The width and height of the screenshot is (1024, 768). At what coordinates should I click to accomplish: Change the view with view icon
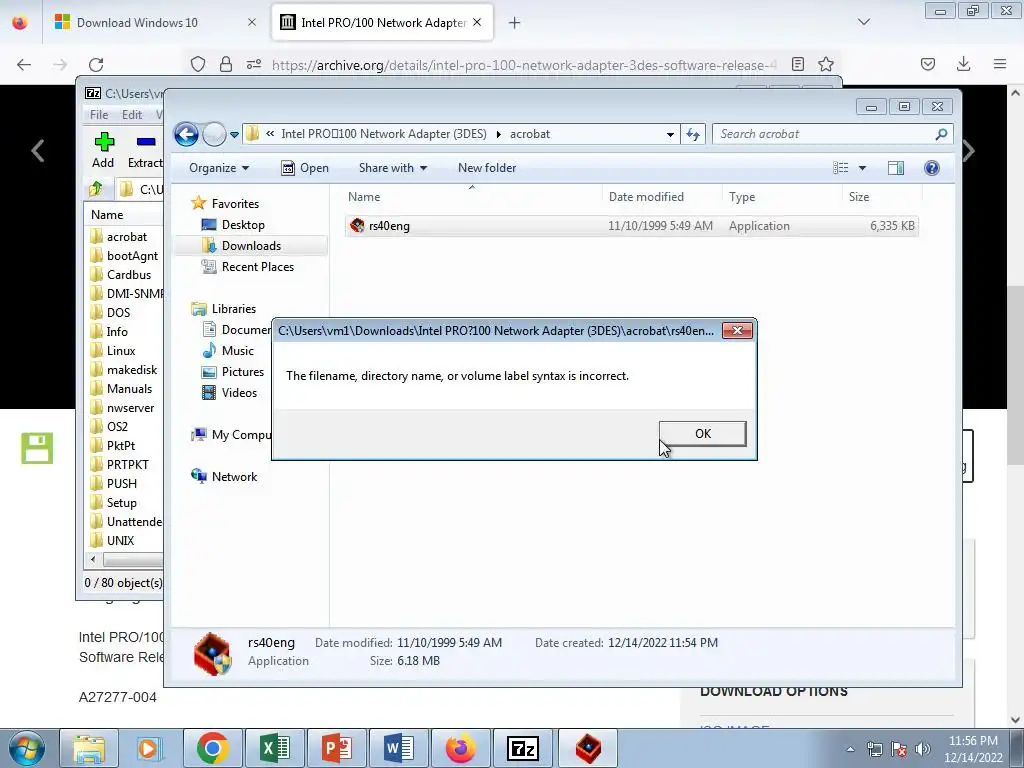pyautogui.click(x=840, y=168)
